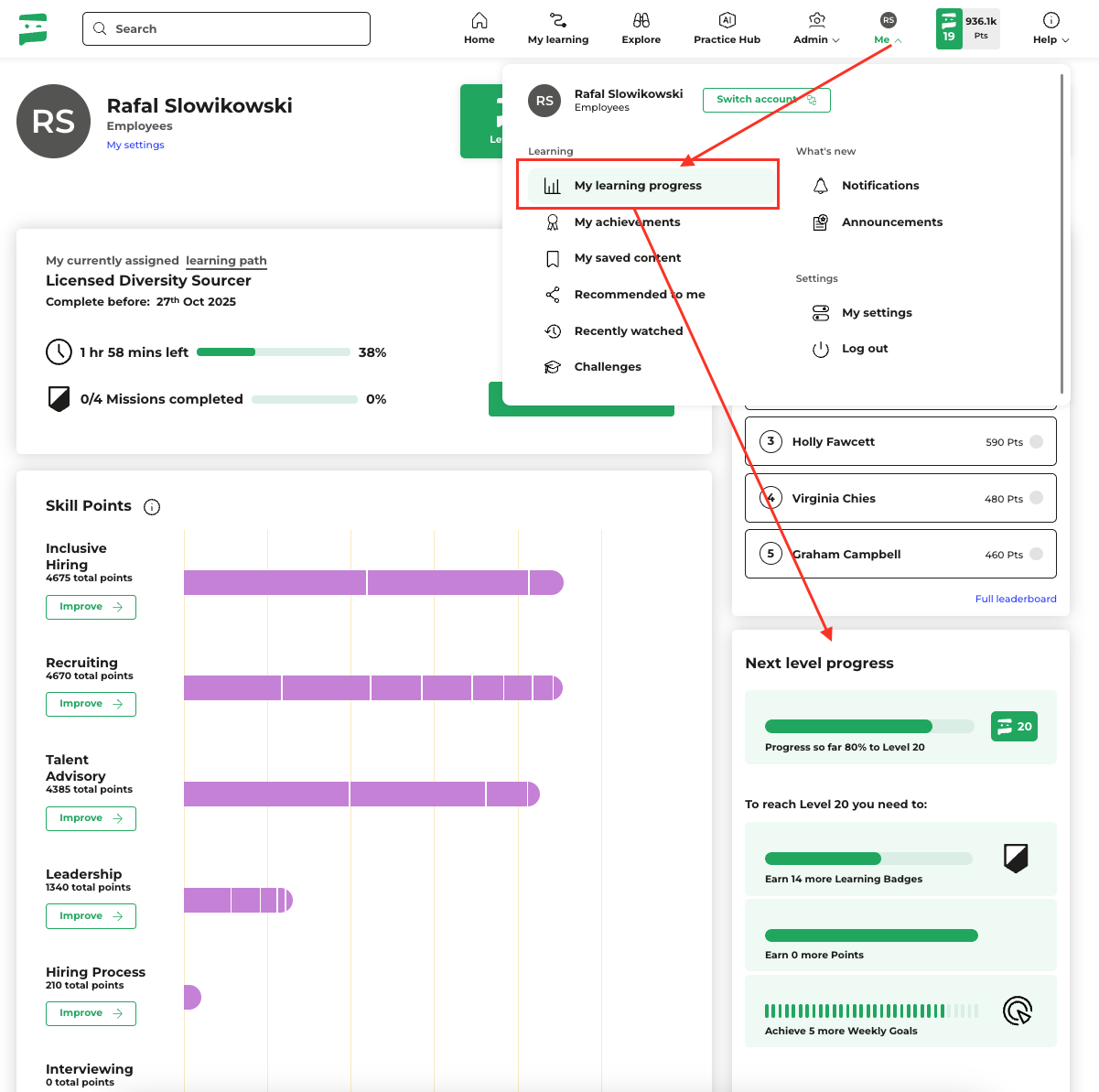Click the Recently watched history icon

(x=553, y=331)
